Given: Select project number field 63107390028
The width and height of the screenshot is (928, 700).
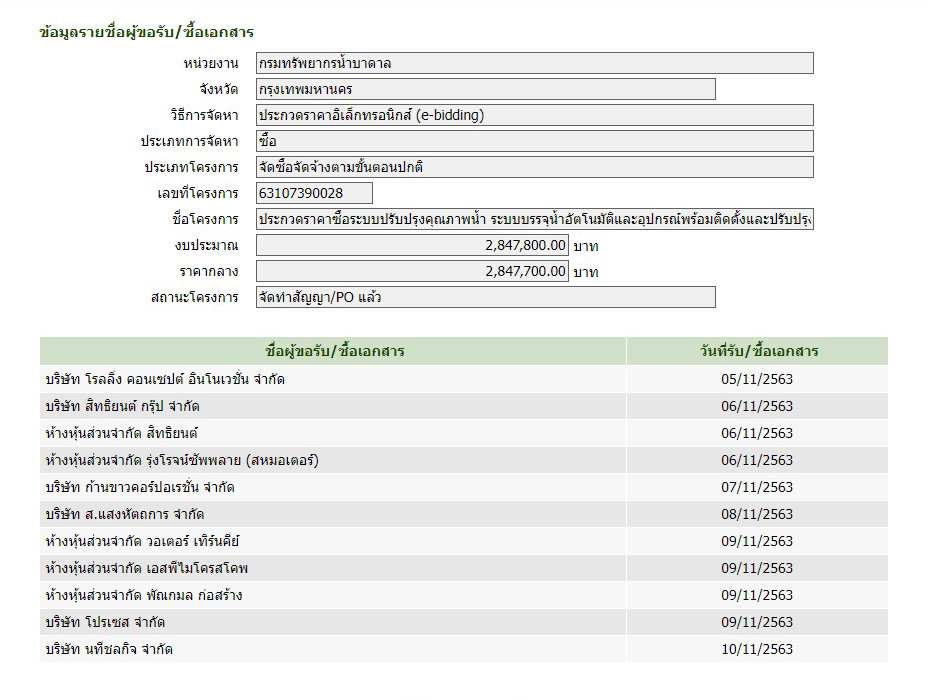Looking at the screenshot, I should tap(314, 193).
